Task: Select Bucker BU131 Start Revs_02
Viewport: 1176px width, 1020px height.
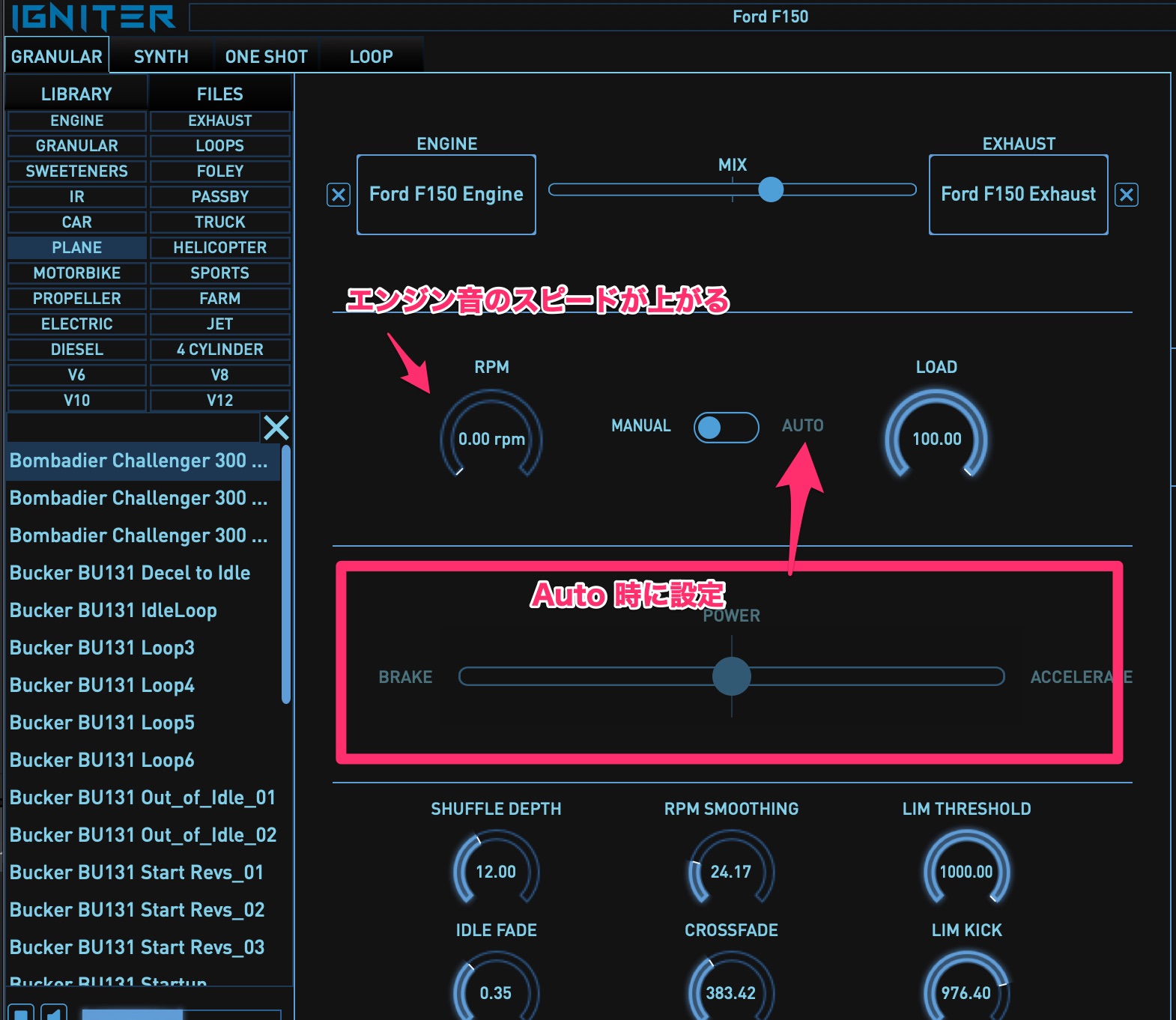Action: pos(143,910)
